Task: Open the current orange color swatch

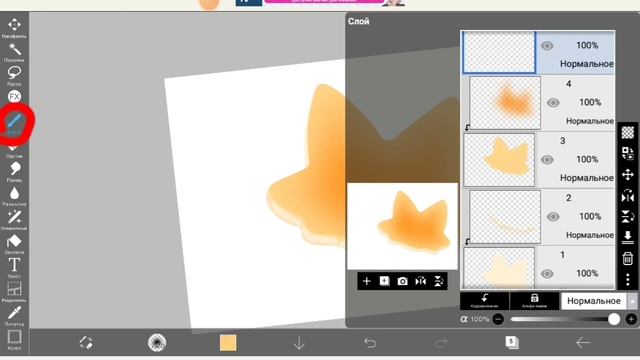Action: [228, 342]
